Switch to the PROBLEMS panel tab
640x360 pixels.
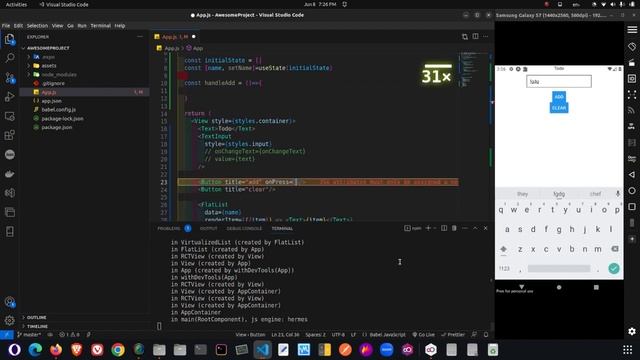point(169,229)
